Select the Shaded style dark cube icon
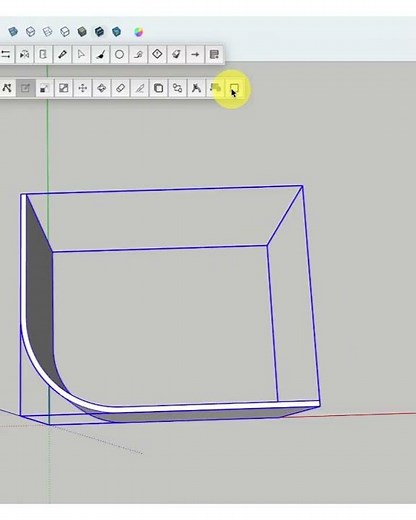 82,32
